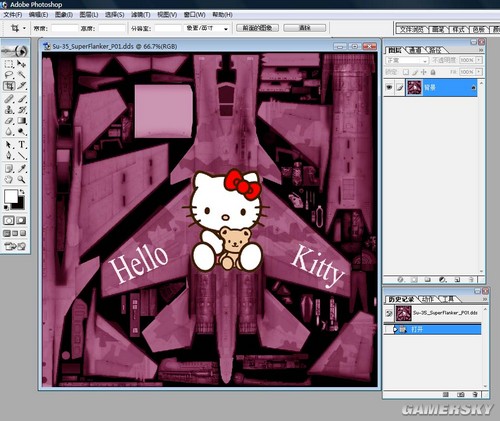Screen dimensions: 500x421
Task: Open Layers panel flyout menu arrow
Action: tap(481, 50)
